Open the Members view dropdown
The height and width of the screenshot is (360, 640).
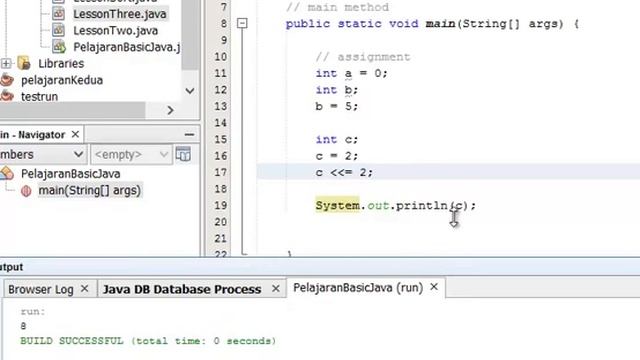[43, 155]
